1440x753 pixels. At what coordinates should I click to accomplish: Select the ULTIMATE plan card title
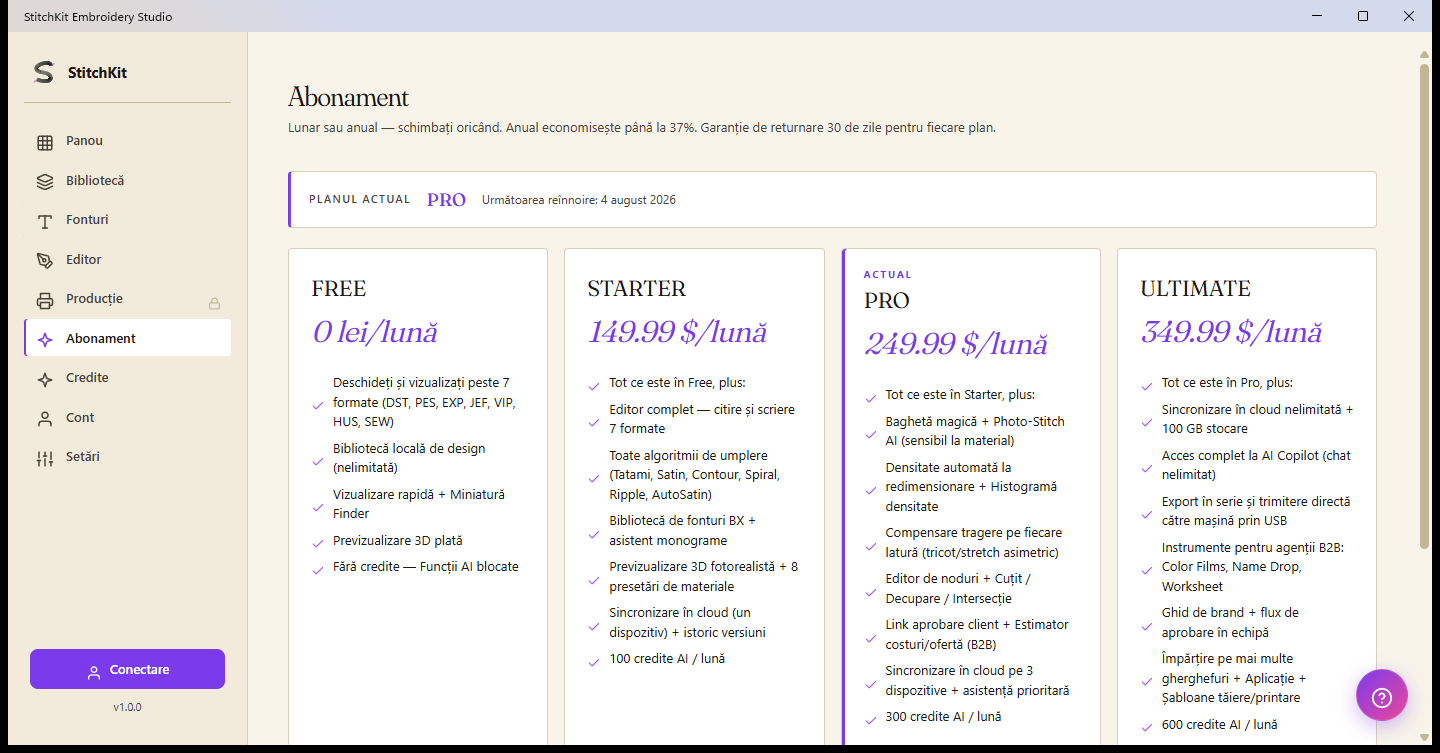pos(1195,289)
